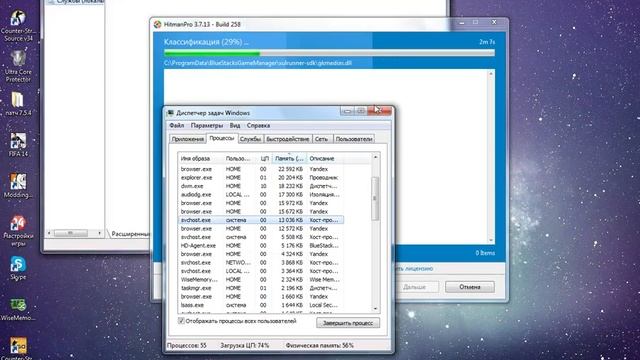Select the HD-Agent.exe process row

pyautogui.click(x=260, y=246)
